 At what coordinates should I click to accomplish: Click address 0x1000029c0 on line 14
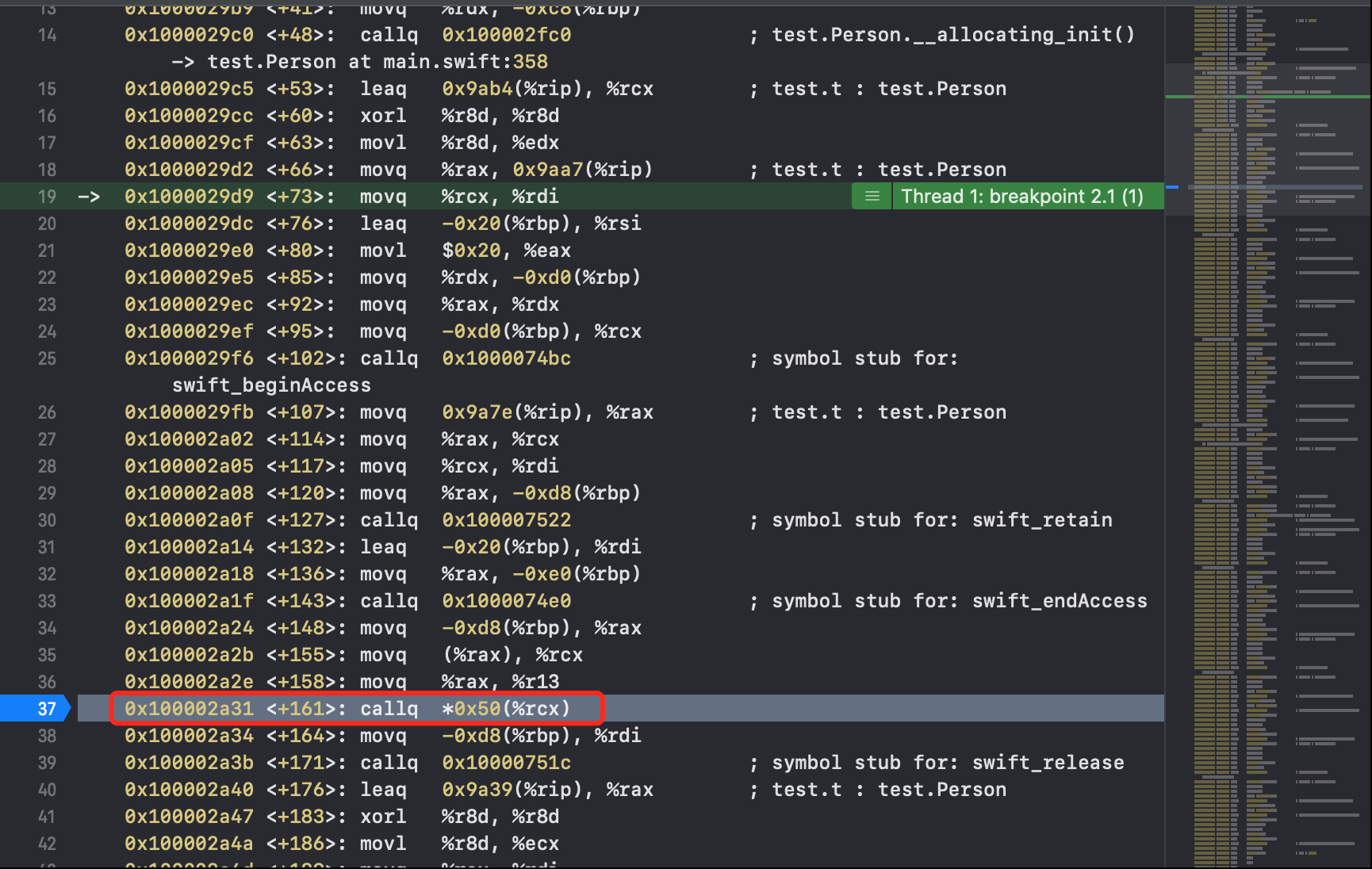click(x=189, y=35)
